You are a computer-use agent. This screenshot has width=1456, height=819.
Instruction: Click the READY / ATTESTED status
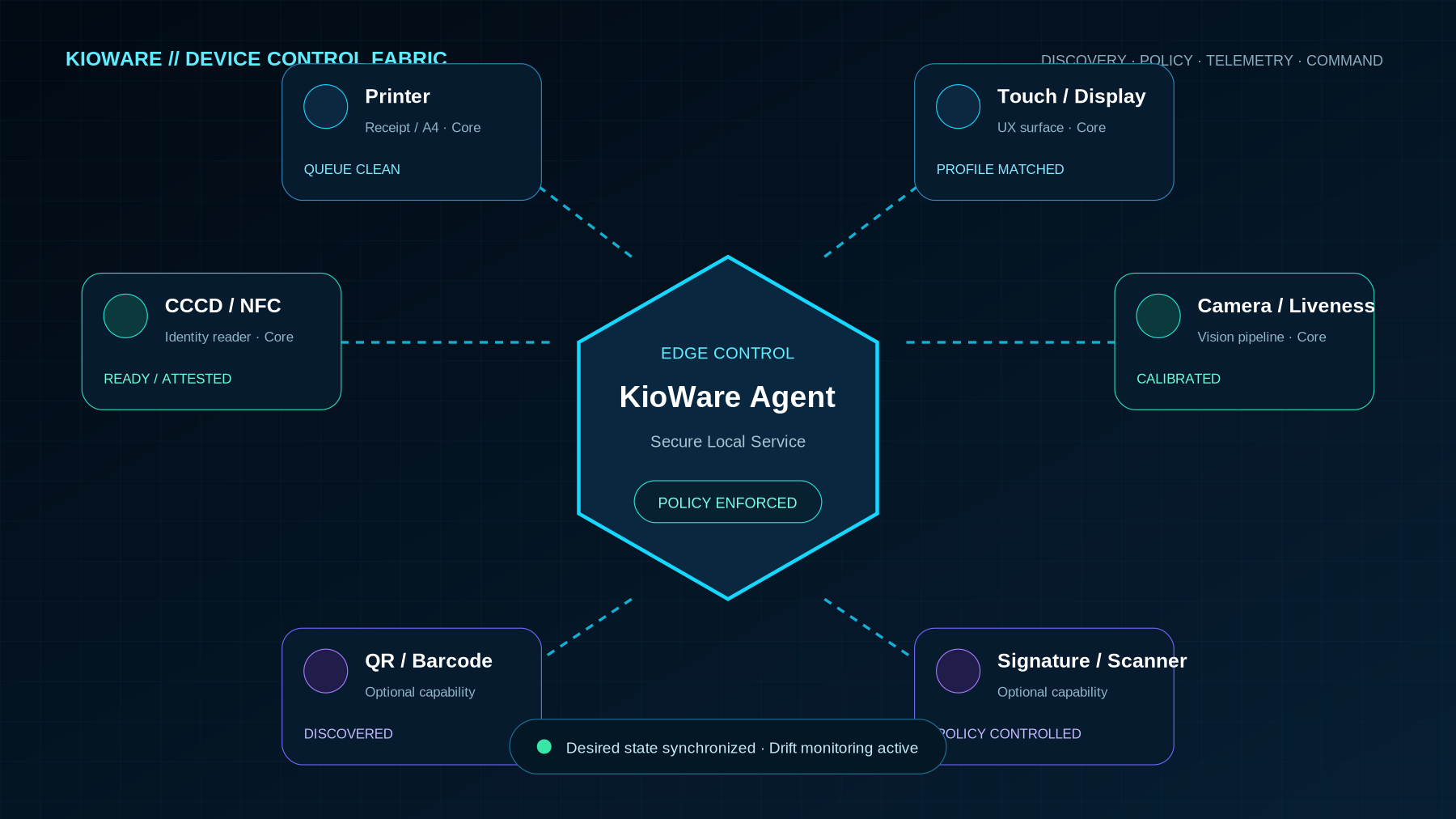(x=167, y=379)
